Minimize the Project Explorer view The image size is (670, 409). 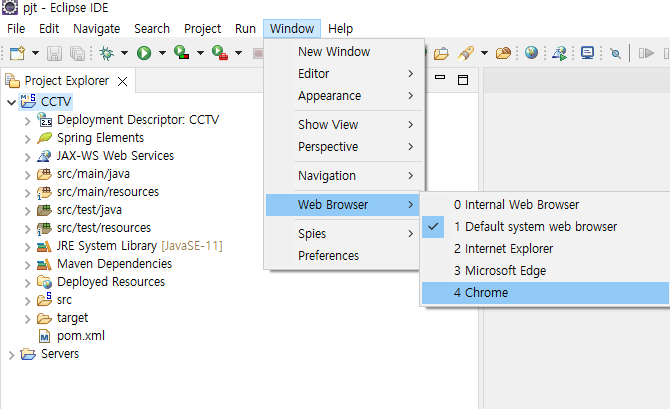click(440, 78)
